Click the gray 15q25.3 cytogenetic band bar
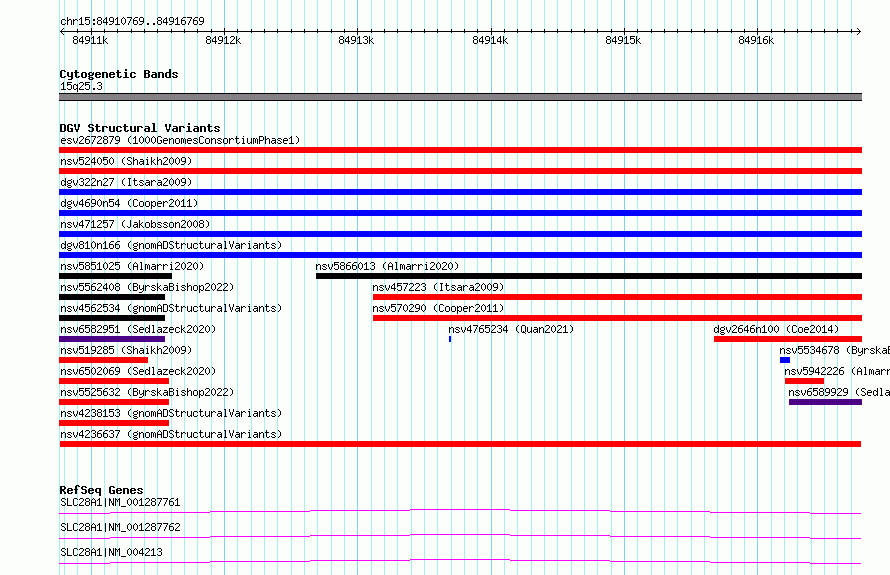This screenshot has width=890, height=575. 460,97
